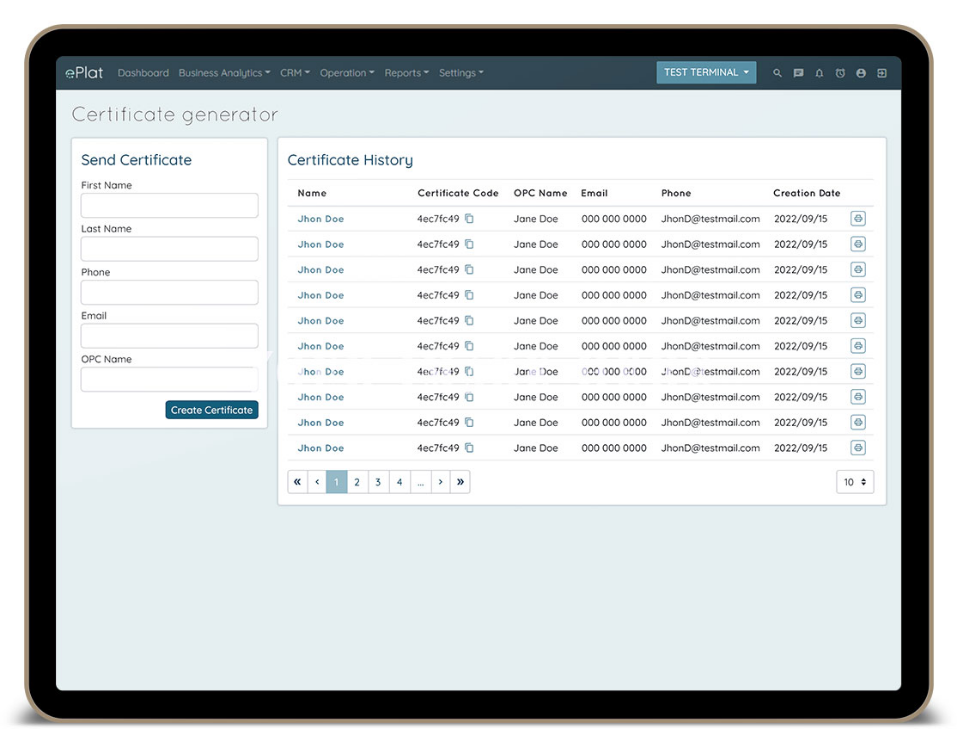Select page 1 in pagination
Viewport: 957px width, 729px height.
pos(336,482)
